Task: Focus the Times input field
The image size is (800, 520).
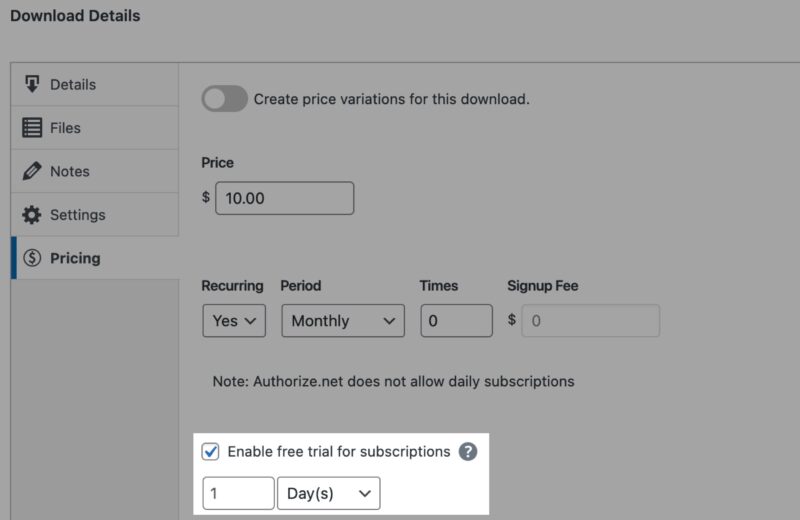Action: [x=455, y=321]
